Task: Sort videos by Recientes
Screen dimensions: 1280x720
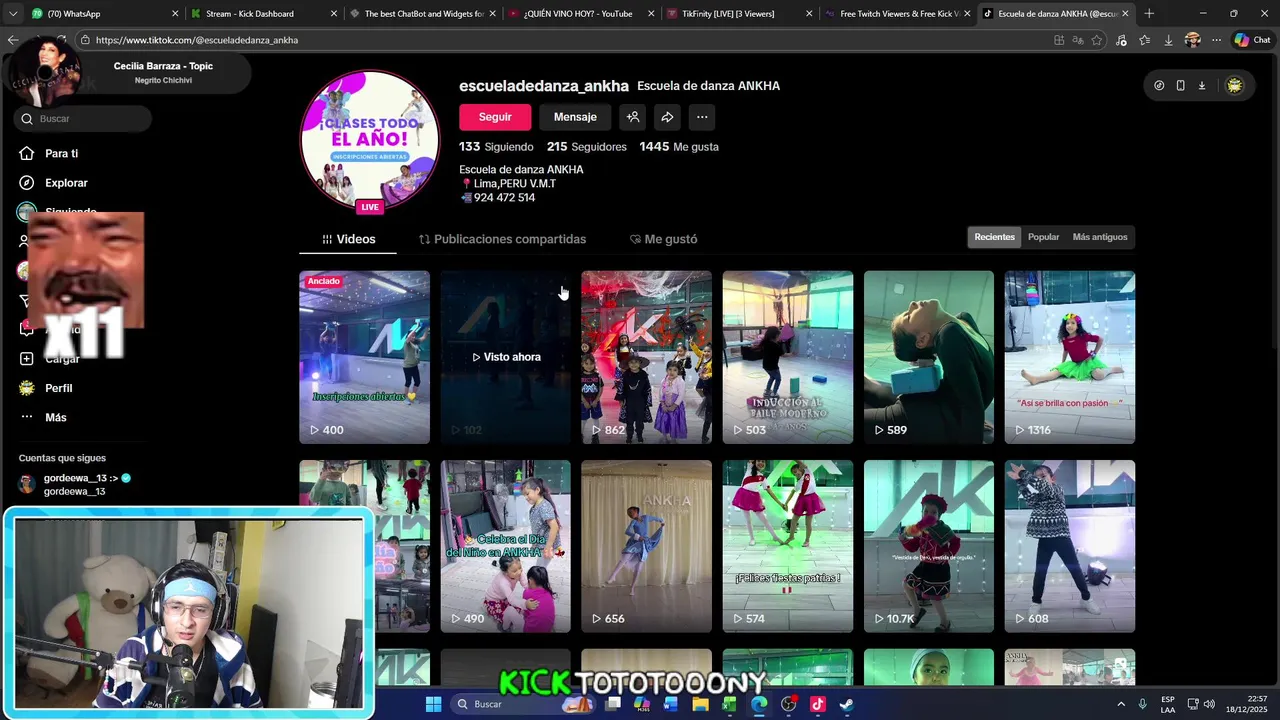Action: tap(994, 237)
